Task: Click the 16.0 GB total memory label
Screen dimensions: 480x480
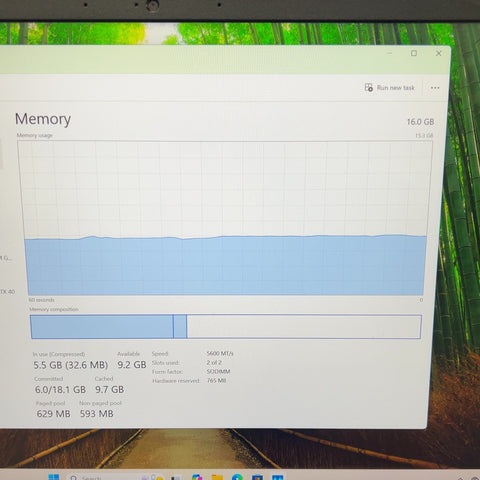Action: click(420, 122)
